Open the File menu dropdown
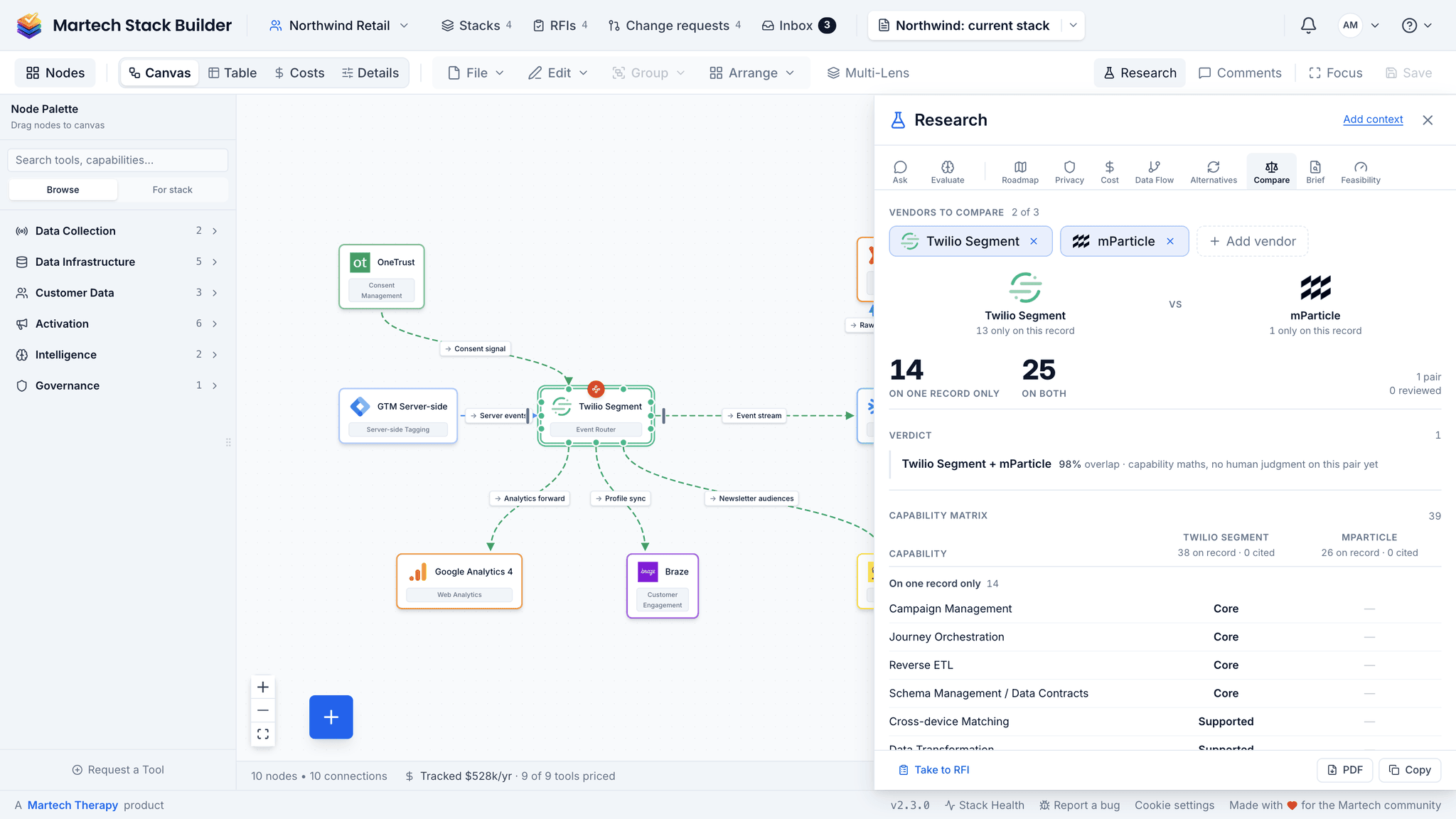 click(x=476, y=73)
